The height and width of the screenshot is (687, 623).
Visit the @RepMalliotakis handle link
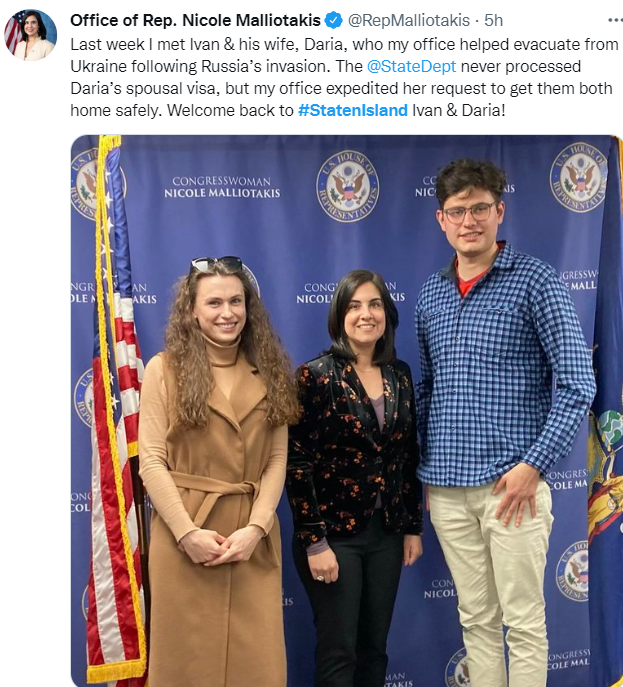click(x=408, y=20)
